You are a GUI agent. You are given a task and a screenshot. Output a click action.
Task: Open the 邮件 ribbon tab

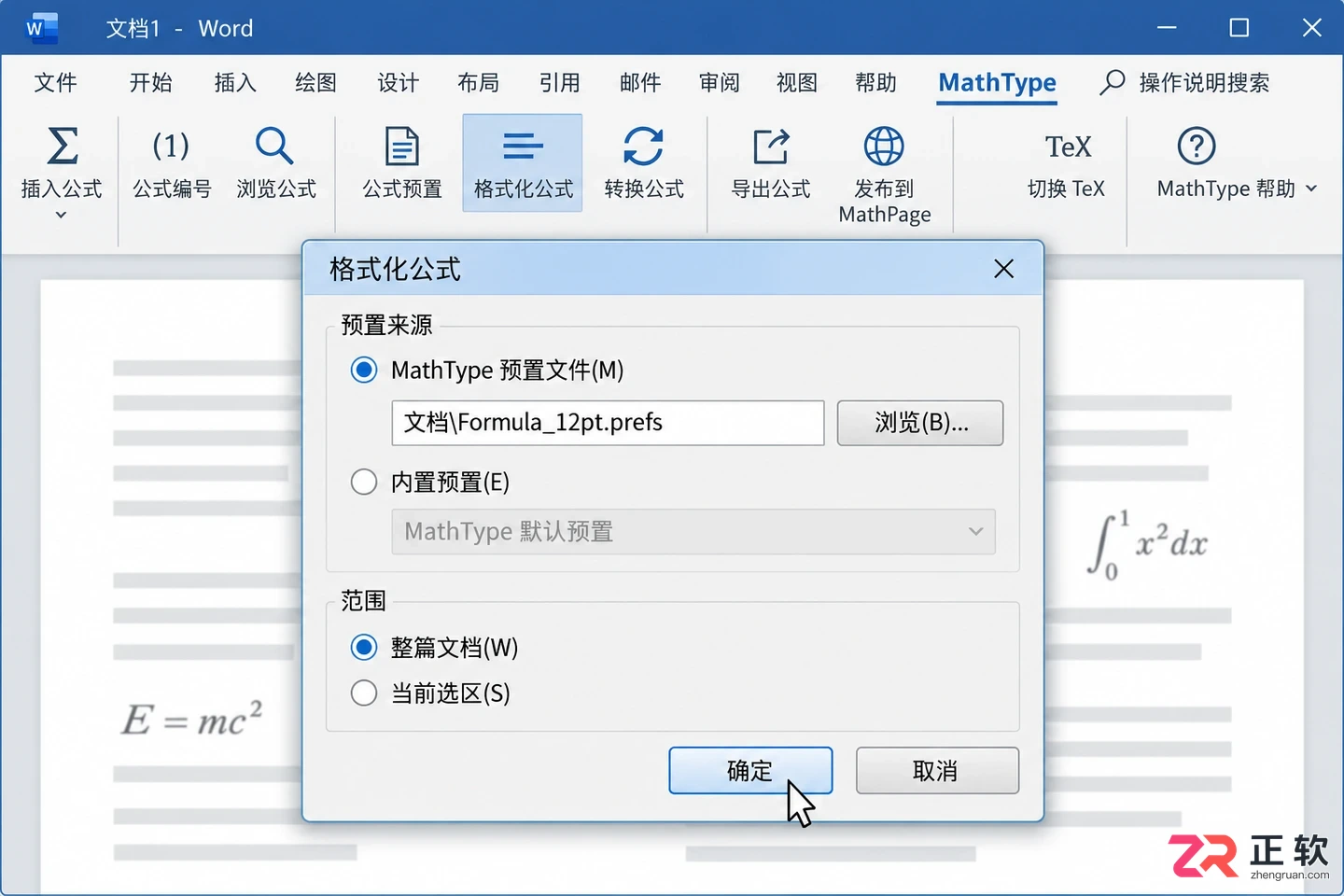640,82
